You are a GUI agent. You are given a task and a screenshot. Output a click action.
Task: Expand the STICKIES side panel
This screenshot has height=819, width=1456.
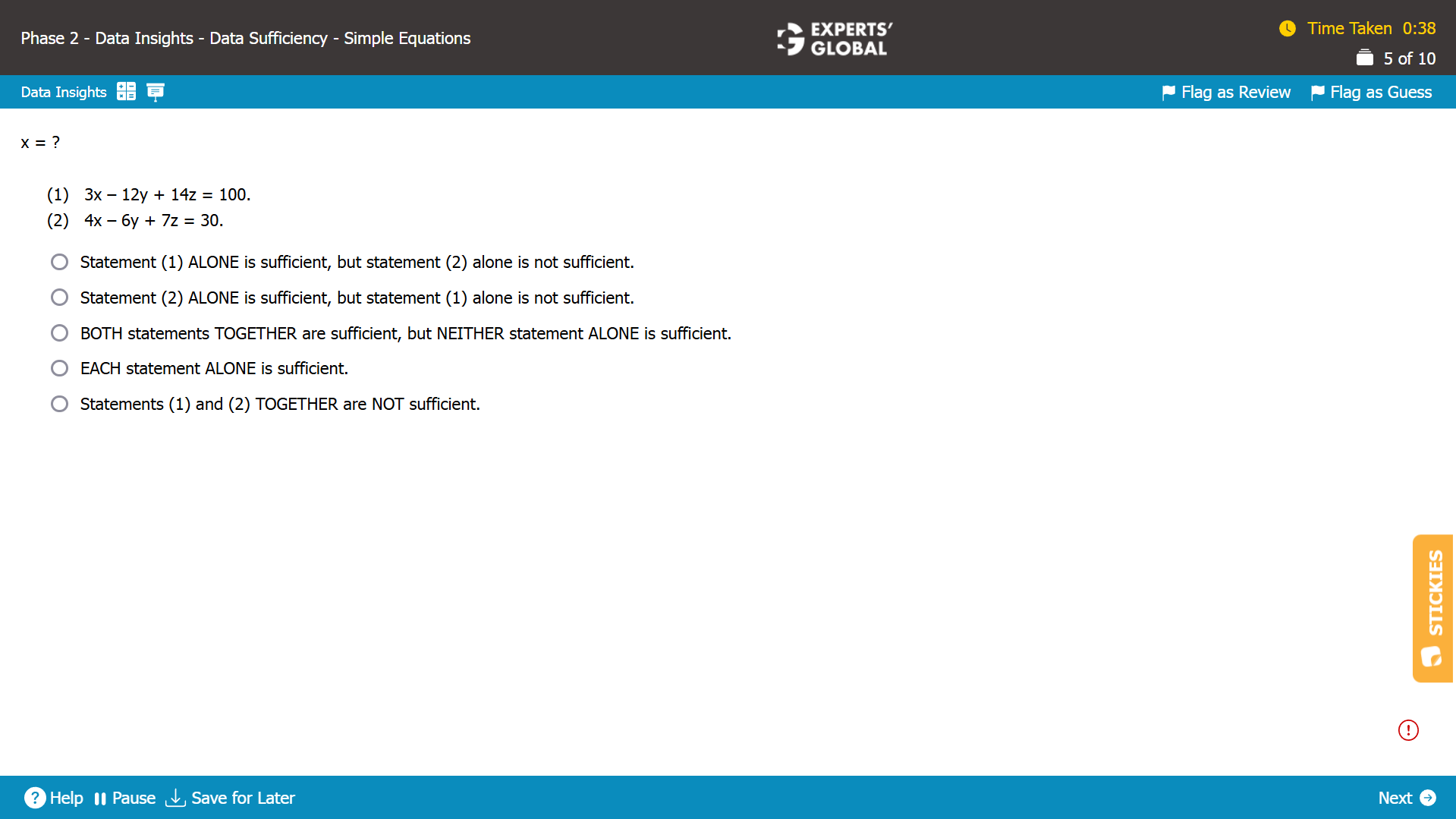pyautogui.click(x=1432, y=607)
